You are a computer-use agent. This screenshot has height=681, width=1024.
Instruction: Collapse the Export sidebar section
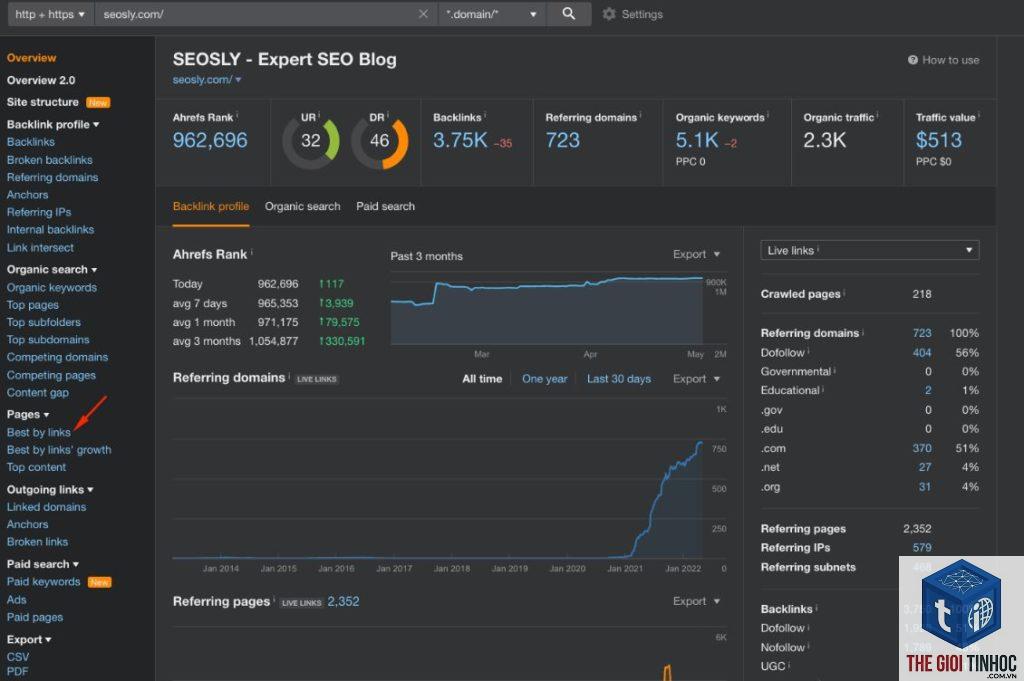[x=29, y=639]
